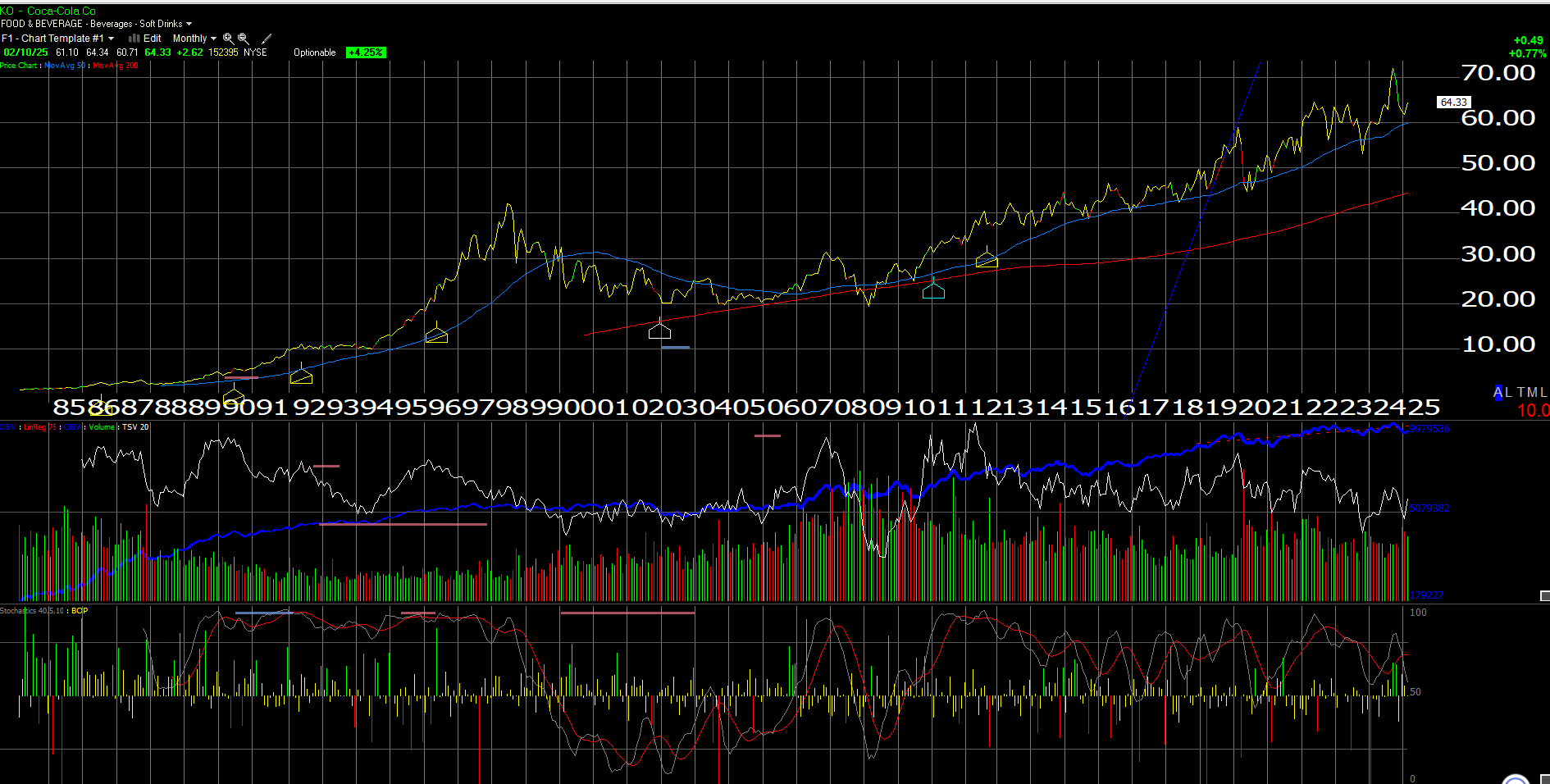This screenshot has height=784, width=1550.
Task: Click the MovAvg 50 legend label
Action: tap(65, 66)
